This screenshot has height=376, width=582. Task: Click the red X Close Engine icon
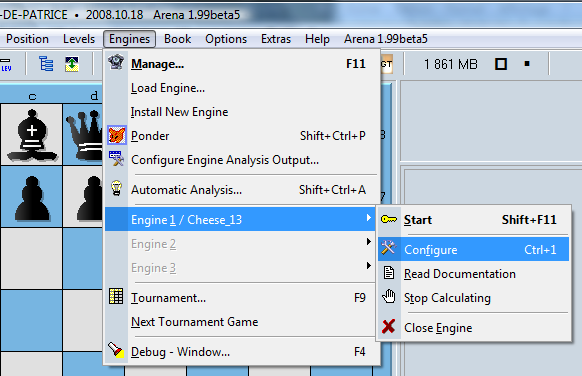[389, 327]
